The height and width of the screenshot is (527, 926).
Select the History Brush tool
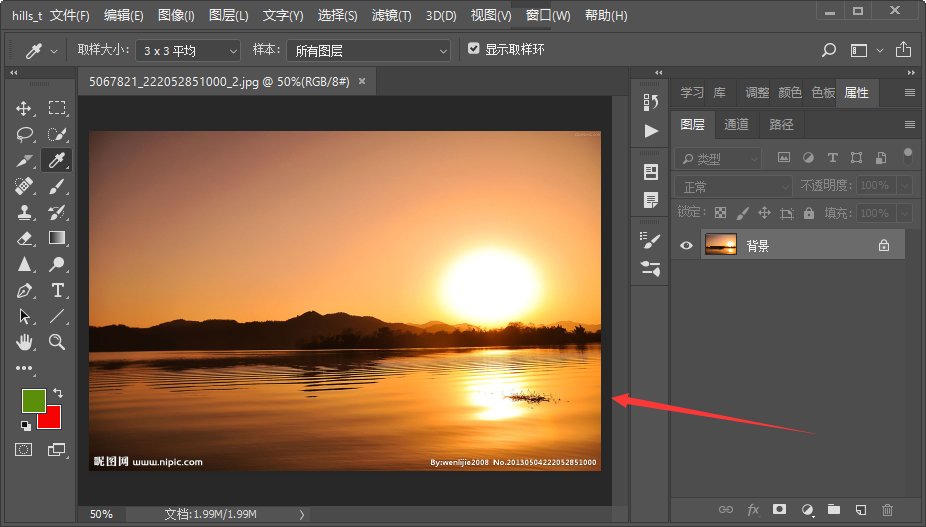57,212
